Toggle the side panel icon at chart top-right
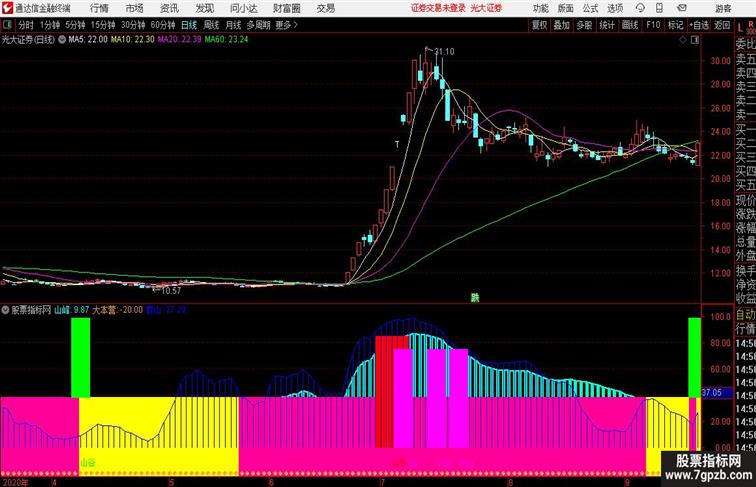 click(x=695, y=40)
